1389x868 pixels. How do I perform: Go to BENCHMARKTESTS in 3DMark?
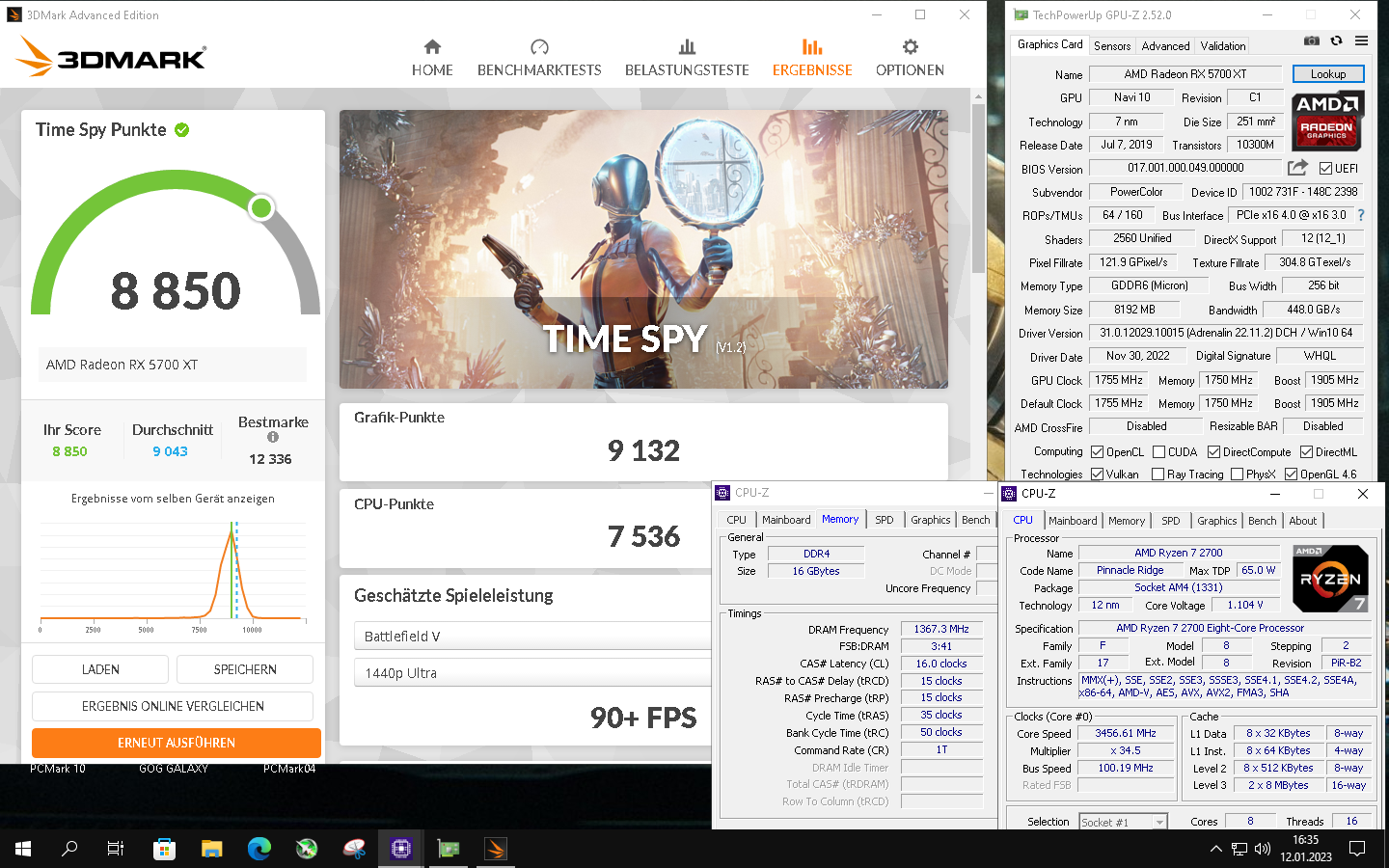(539, 58)
